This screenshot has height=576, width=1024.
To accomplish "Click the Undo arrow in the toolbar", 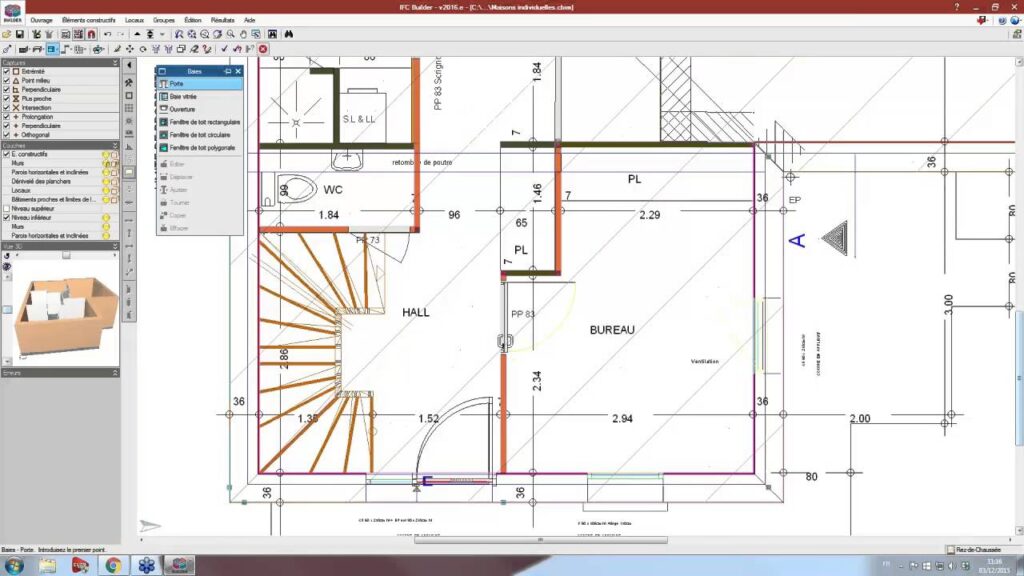I will (x=107, y=34).
